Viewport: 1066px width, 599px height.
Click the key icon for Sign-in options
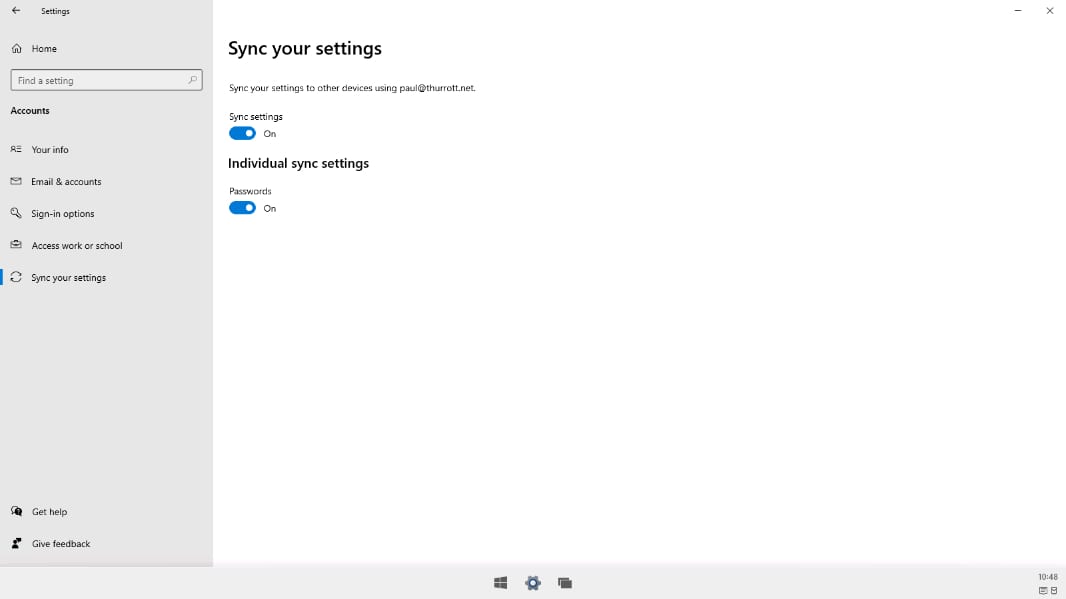16,213
